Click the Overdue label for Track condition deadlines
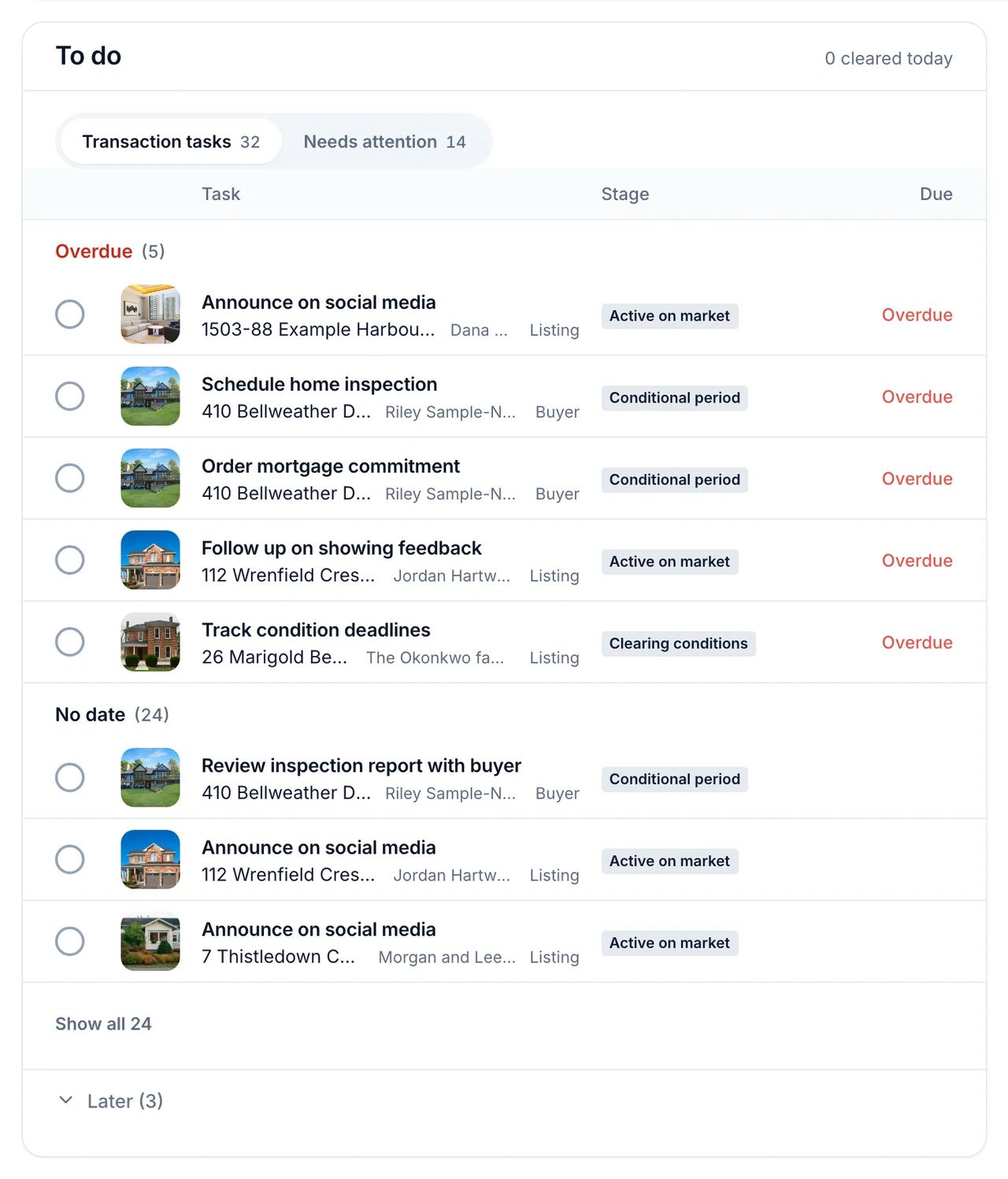Viewport: 1008px width, 1179px height. point(917,643)
